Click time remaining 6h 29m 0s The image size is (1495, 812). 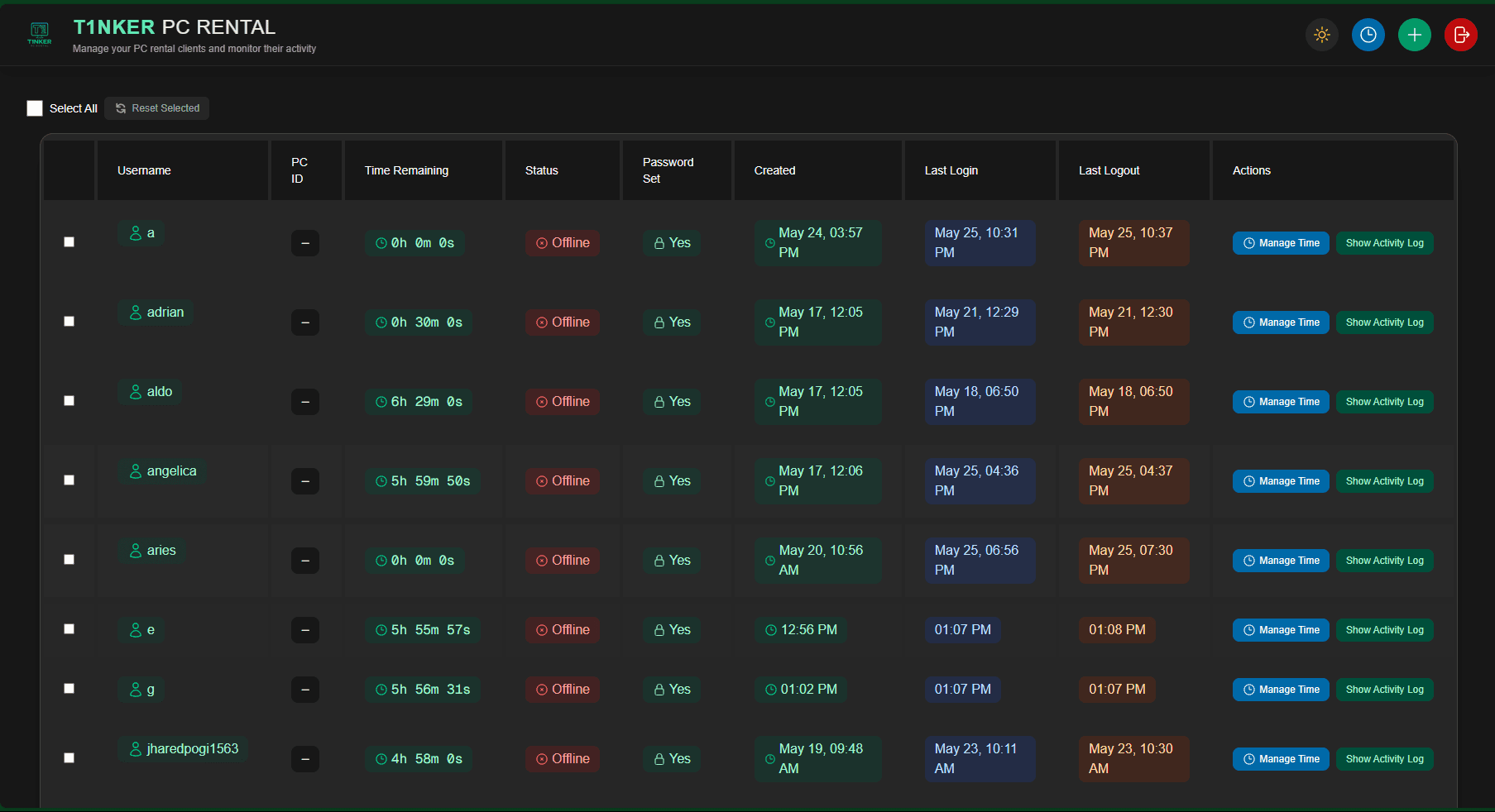[x=419, y=402]
